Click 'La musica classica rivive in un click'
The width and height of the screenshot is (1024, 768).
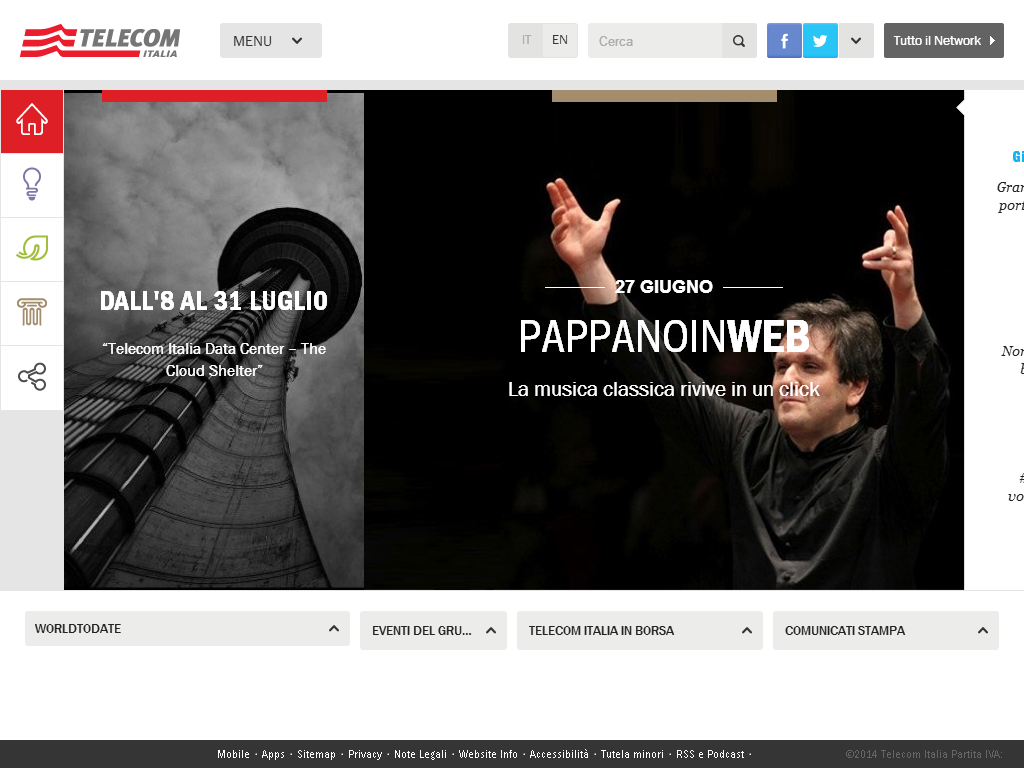pyautogui.click(x=664, y=389)
